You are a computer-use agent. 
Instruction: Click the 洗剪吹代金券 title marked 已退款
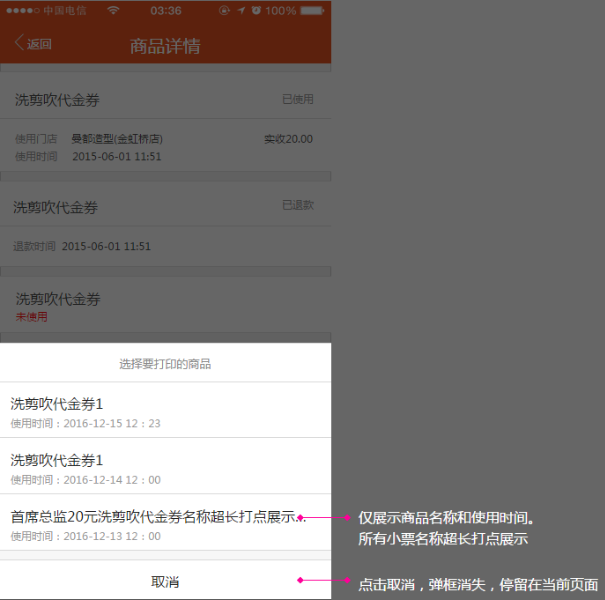tap(55, 207)
